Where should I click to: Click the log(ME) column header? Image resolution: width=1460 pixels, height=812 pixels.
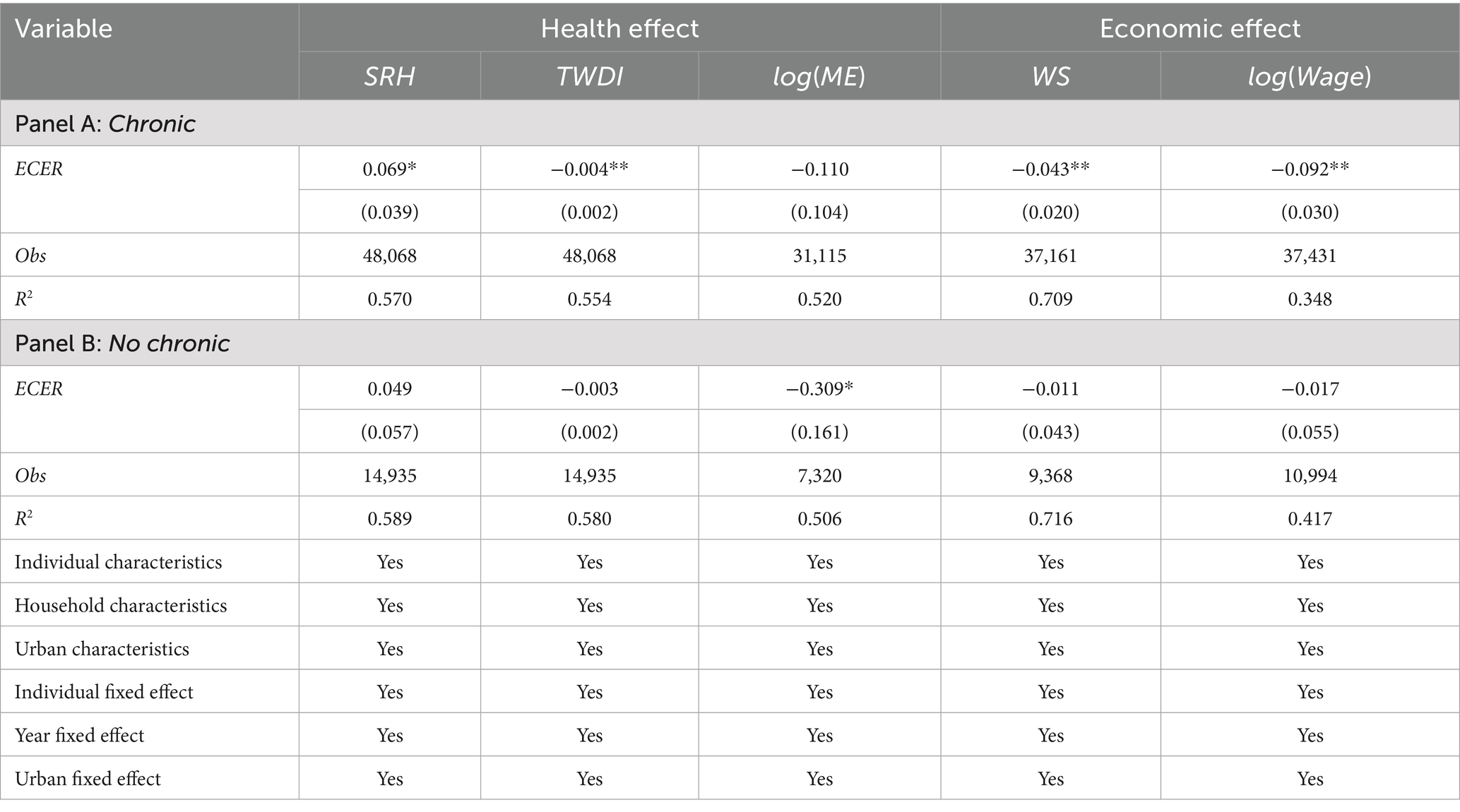[x=819, y=76]
